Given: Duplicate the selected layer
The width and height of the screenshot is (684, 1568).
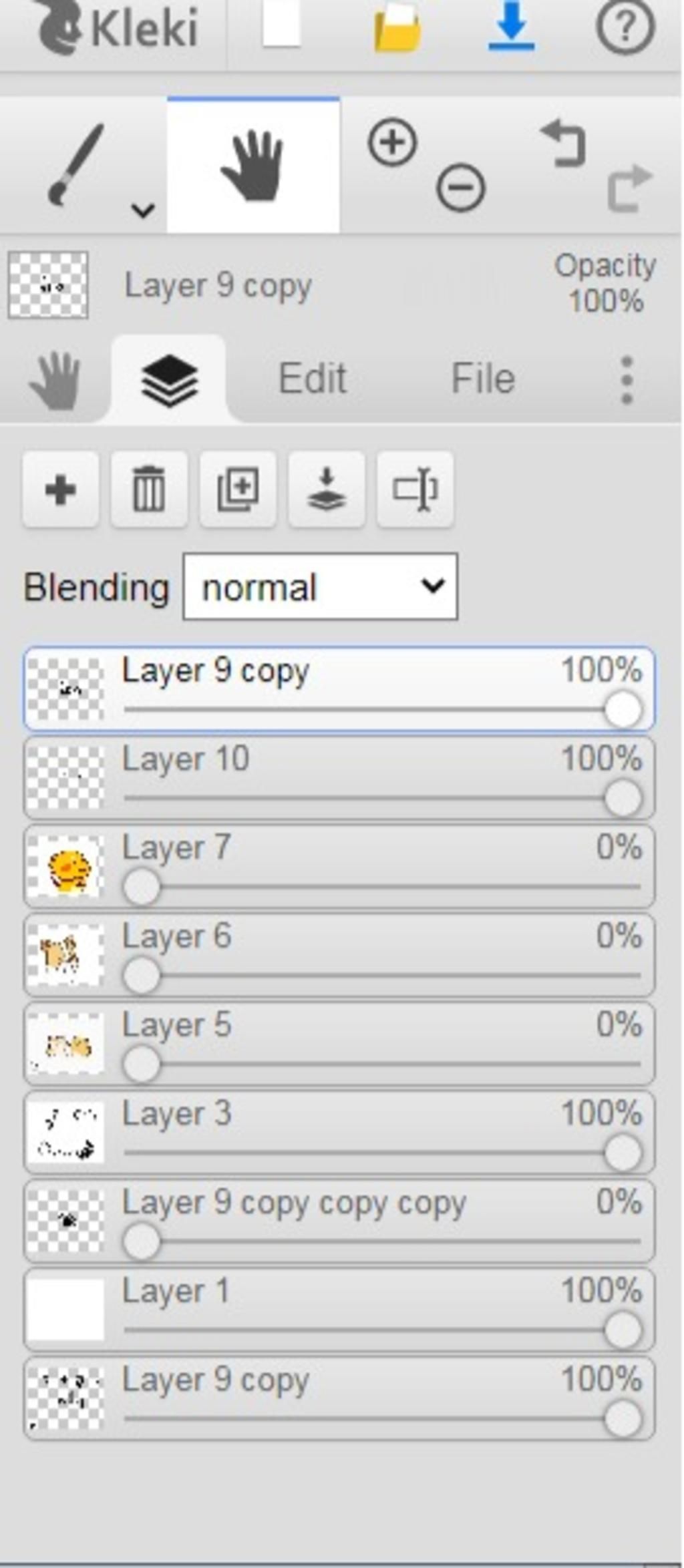Looking at the screenshot, I should 238,489.
